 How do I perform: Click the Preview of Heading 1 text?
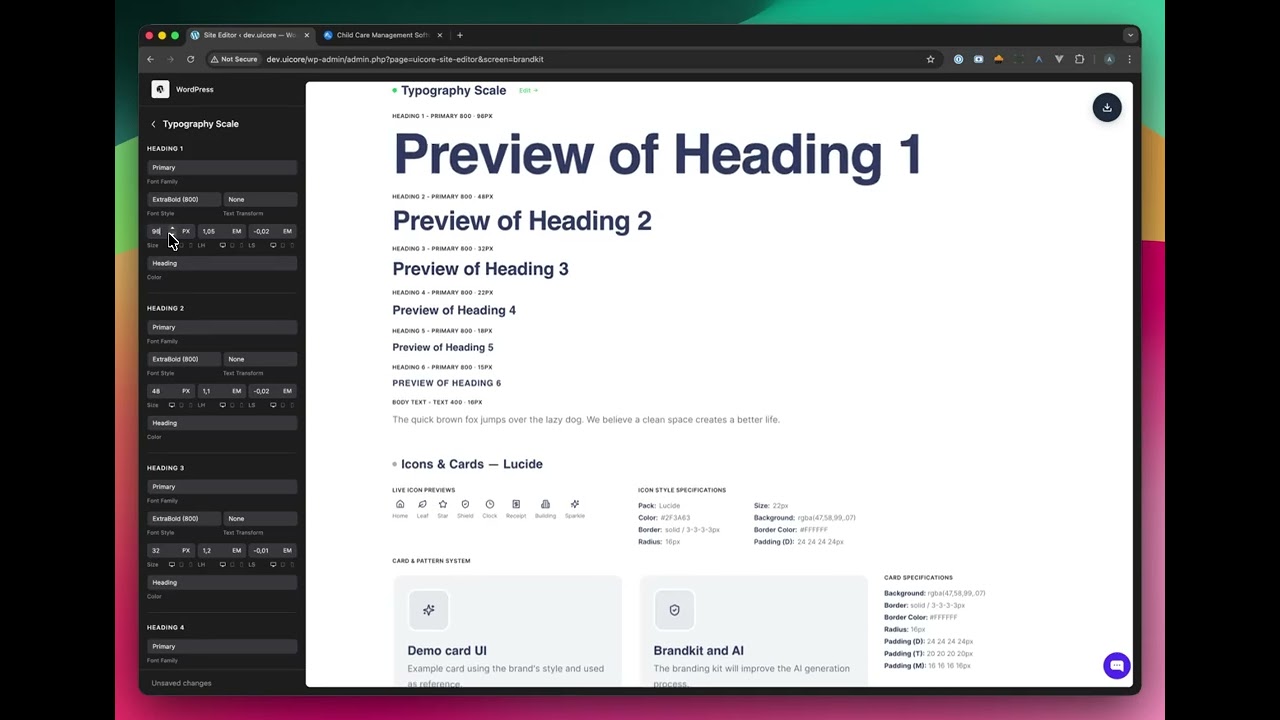pyautogui.click(x=656, y=155)
